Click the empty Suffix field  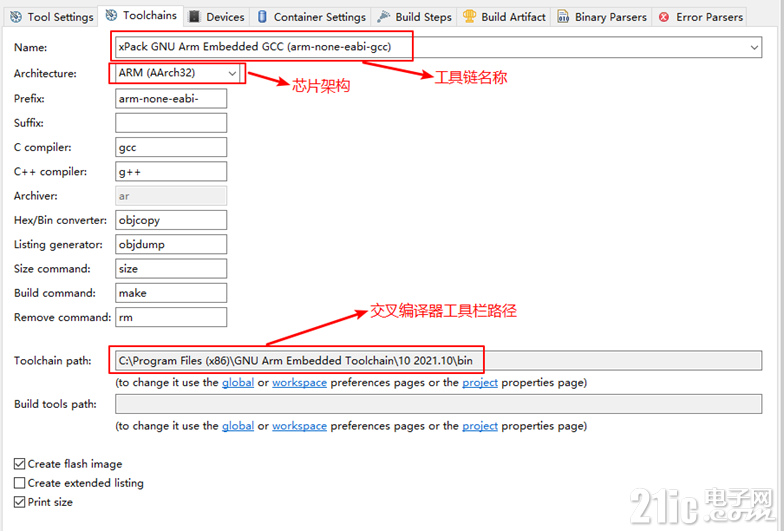tap(171, 123)
